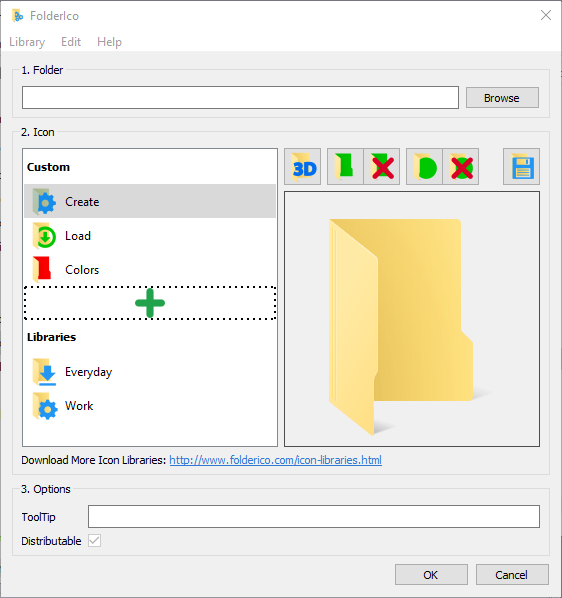The width and height of the screenshot is (562, 598).
Task: Click the Cancel button
Action: click(512, 575)
